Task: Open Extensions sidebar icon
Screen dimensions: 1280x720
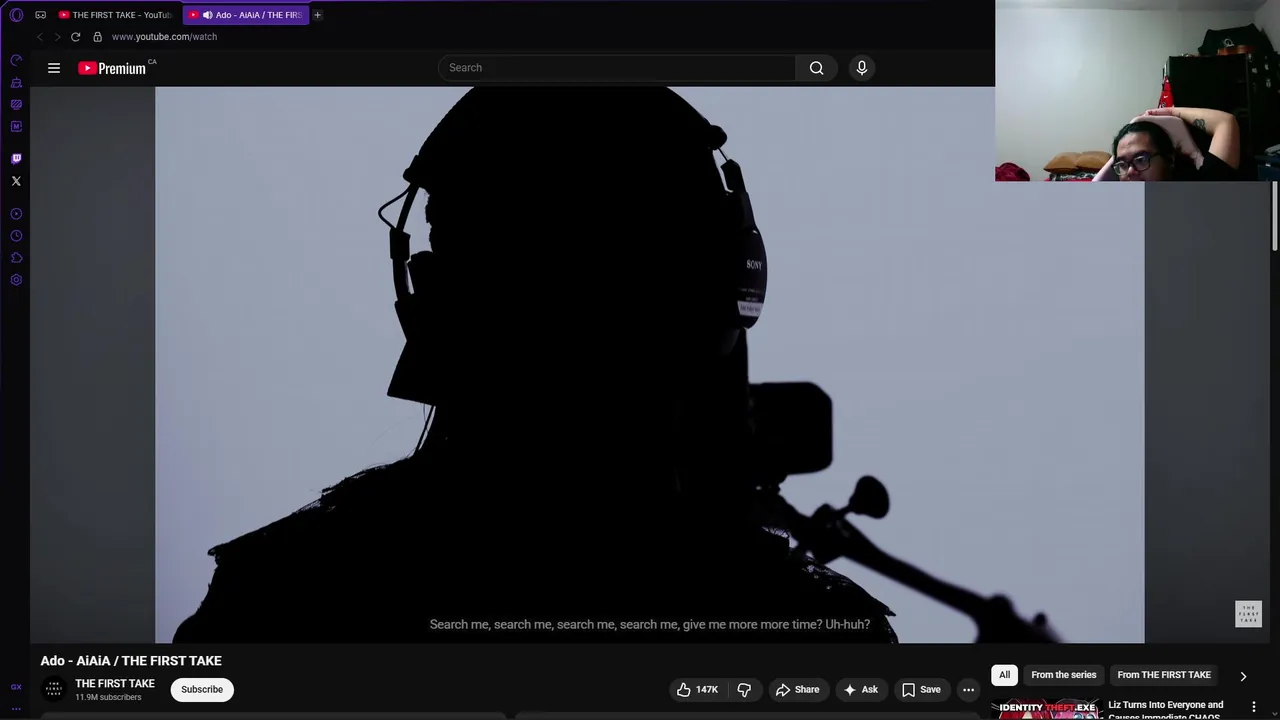Action: 16,258
